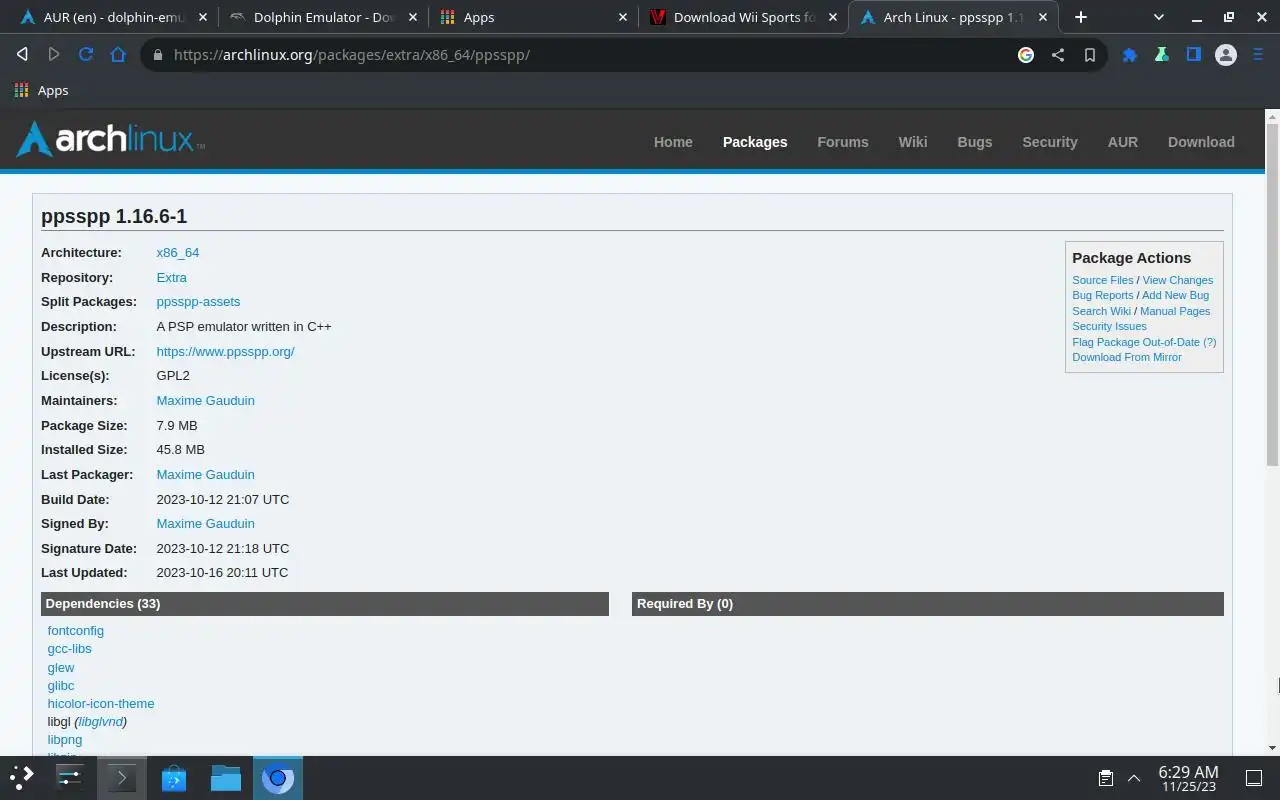
Task: Click the browser icon in taskbar
Action: (x=278, y=777)
